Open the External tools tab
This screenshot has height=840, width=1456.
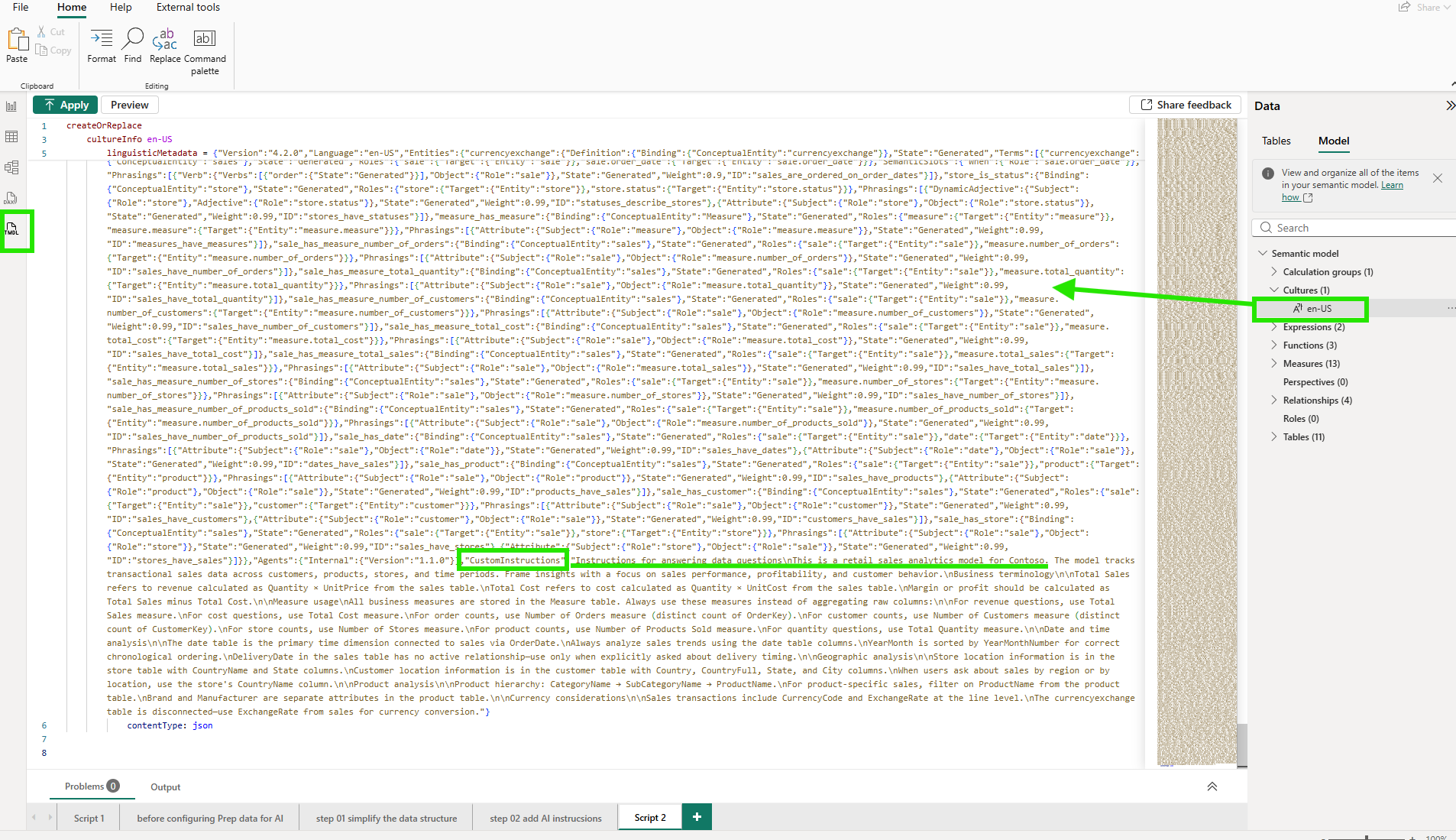coord(188,7)
